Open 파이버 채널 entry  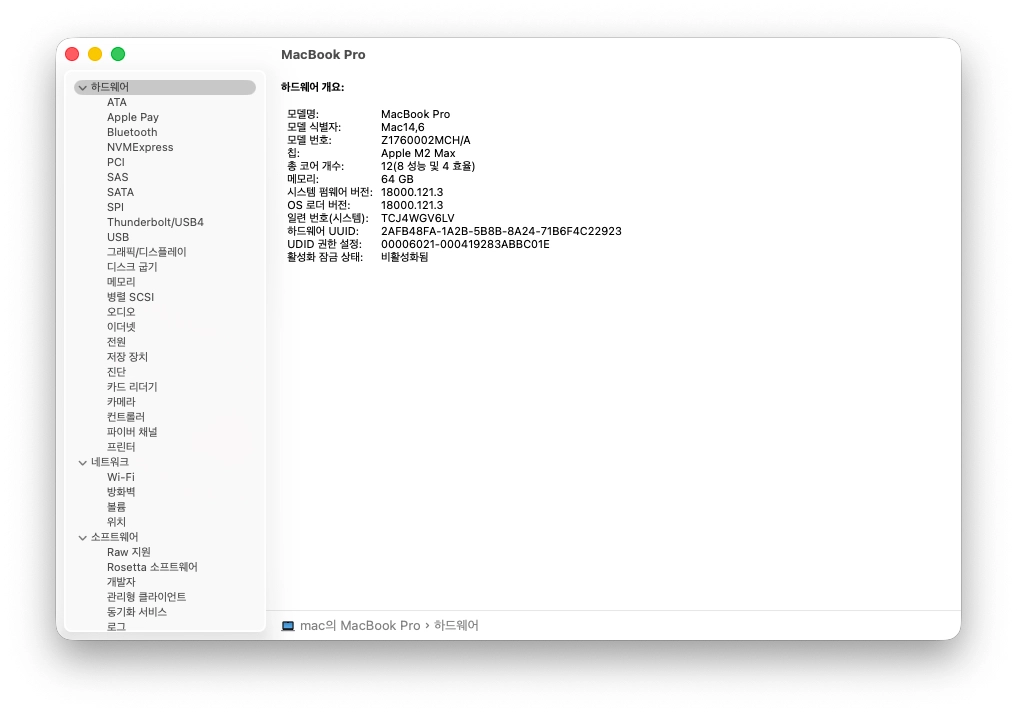(x=132, y=432)
